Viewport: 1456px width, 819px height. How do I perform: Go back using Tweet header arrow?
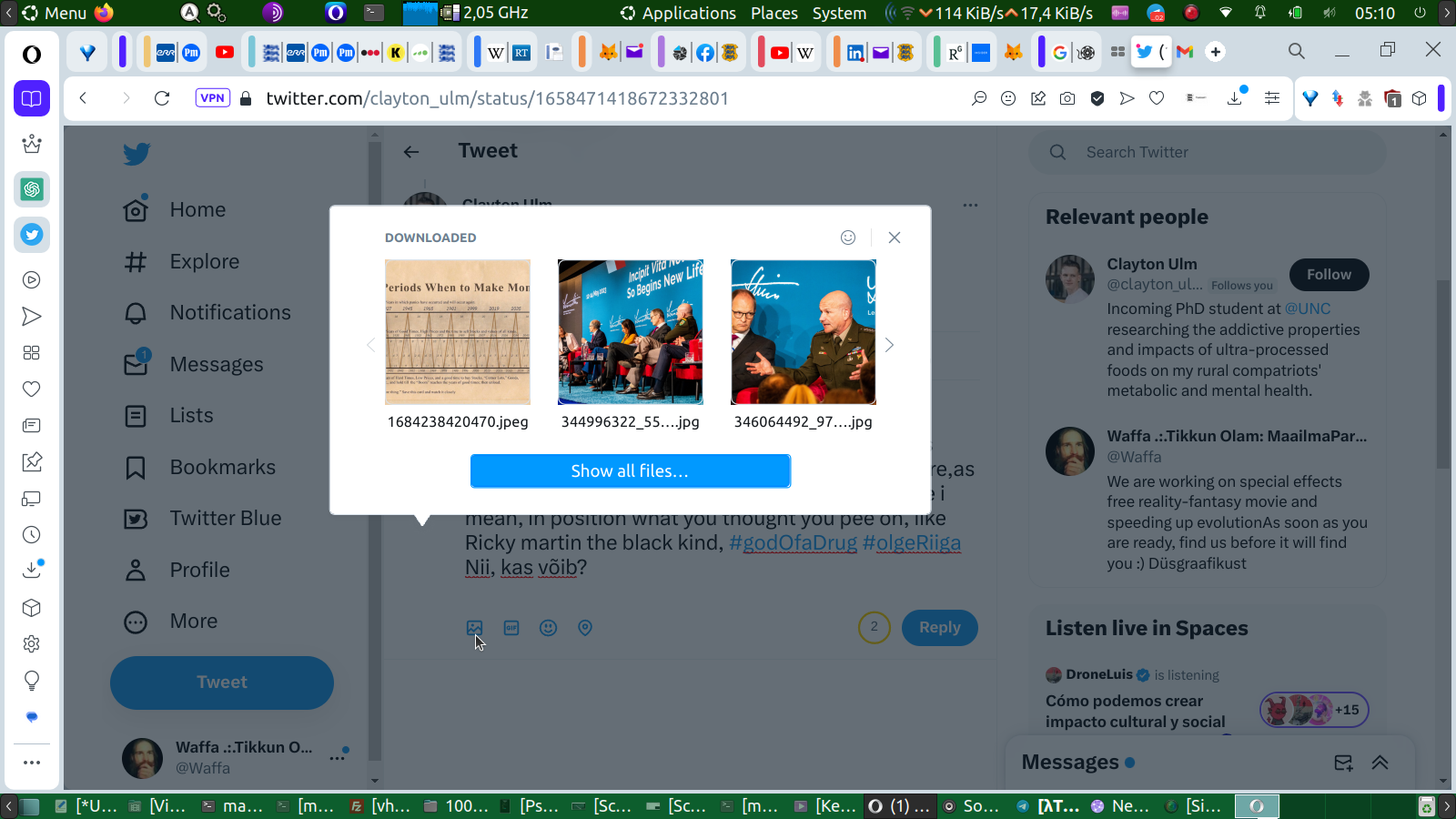click(x=411, y=152)
